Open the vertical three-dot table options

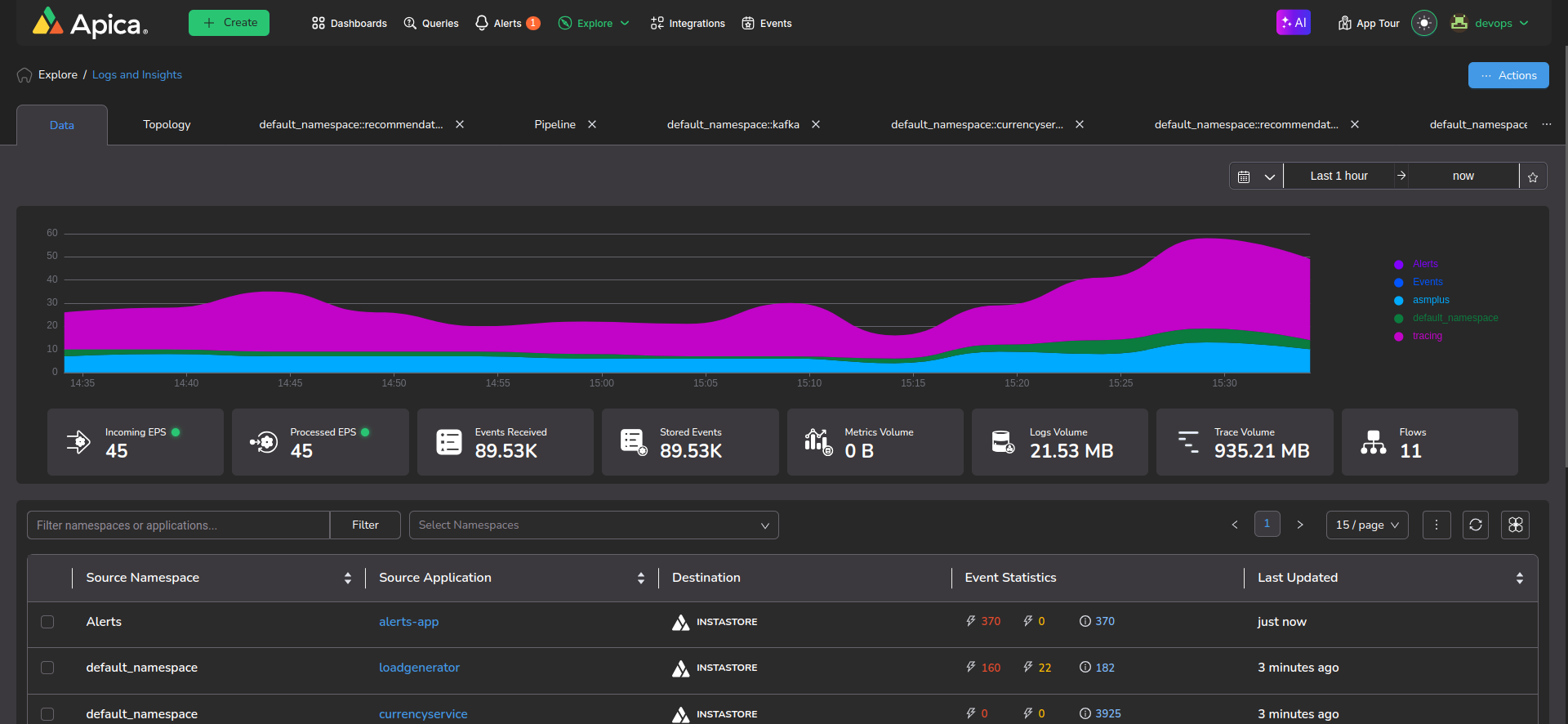click(1436, 525)
